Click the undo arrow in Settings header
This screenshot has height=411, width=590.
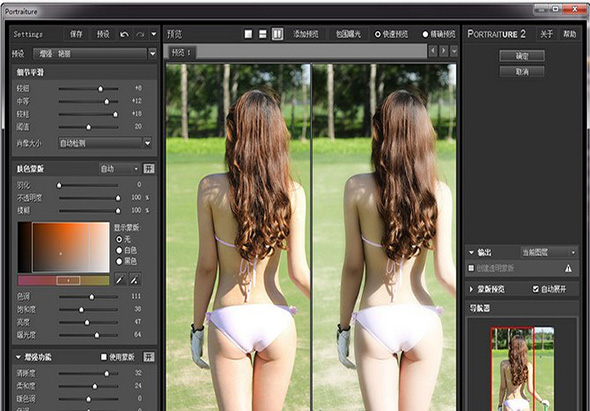tap(125, 34)
